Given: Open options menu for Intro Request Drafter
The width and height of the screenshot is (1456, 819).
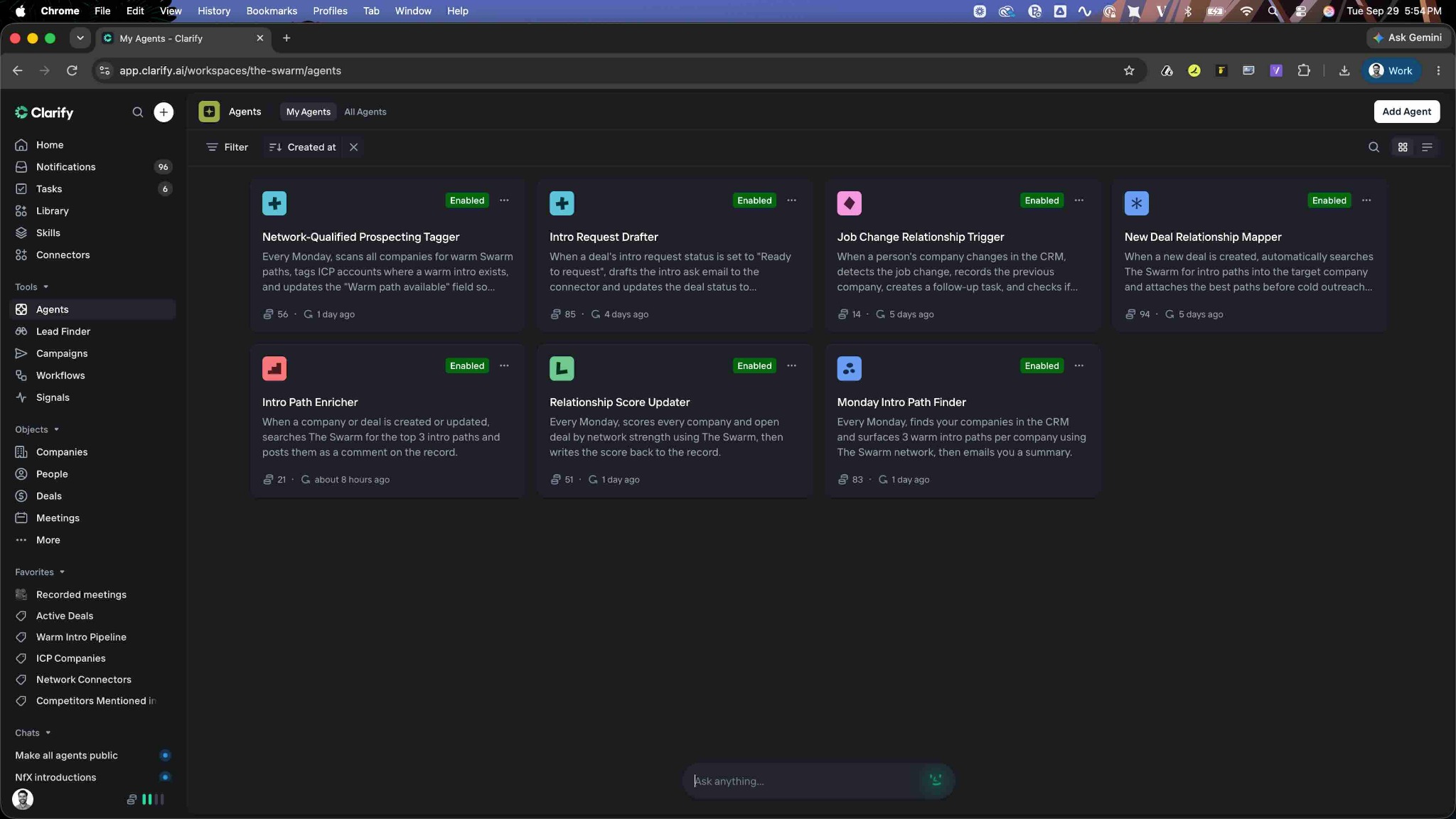Looking at the screenshot, I should pyautogui.click(x=791, y=200).
